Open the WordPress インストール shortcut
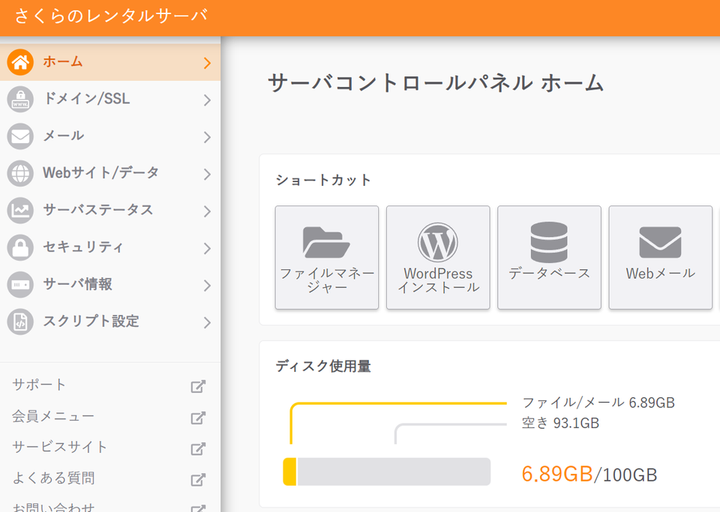This screenshot has height=512, width=720. point(438,257)
